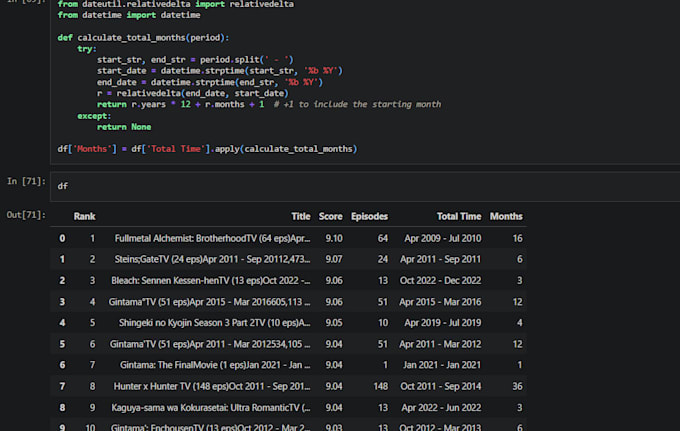
Task: Click the 'Apr 2019 - Jul 2019' cell
Action: pos(443,323)
